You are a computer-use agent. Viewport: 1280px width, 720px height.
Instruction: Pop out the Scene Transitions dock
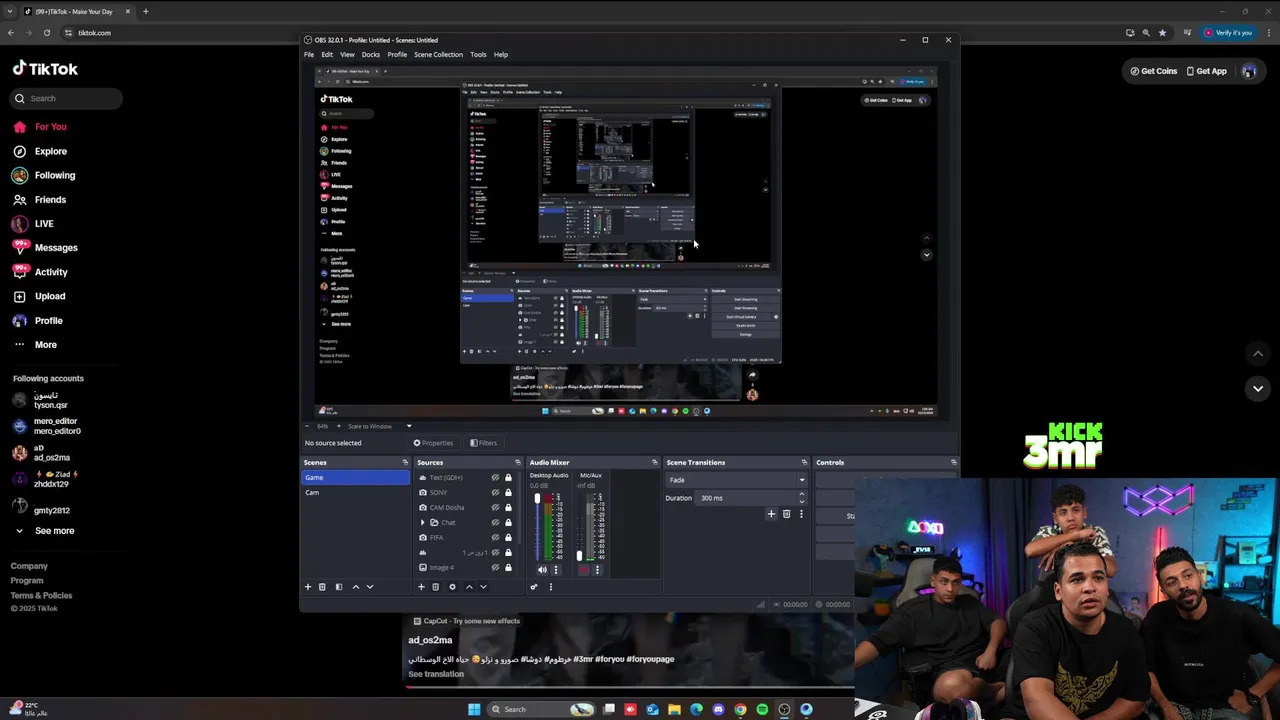coord(804,462)
